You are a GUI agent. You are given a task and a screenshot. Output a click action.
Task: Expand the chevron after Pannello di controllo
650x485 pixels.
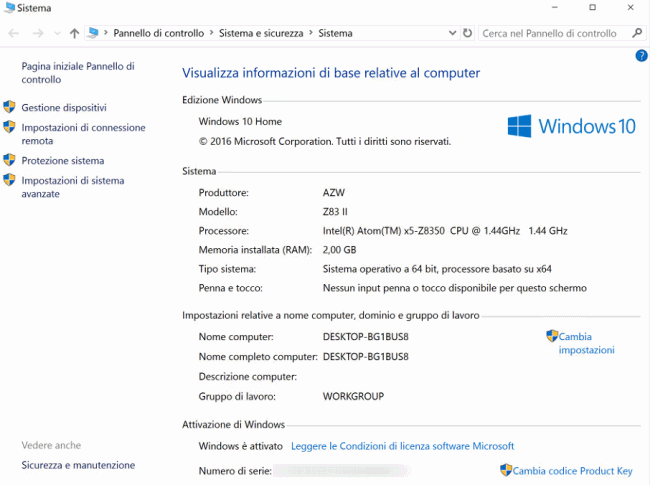(210, 33)
